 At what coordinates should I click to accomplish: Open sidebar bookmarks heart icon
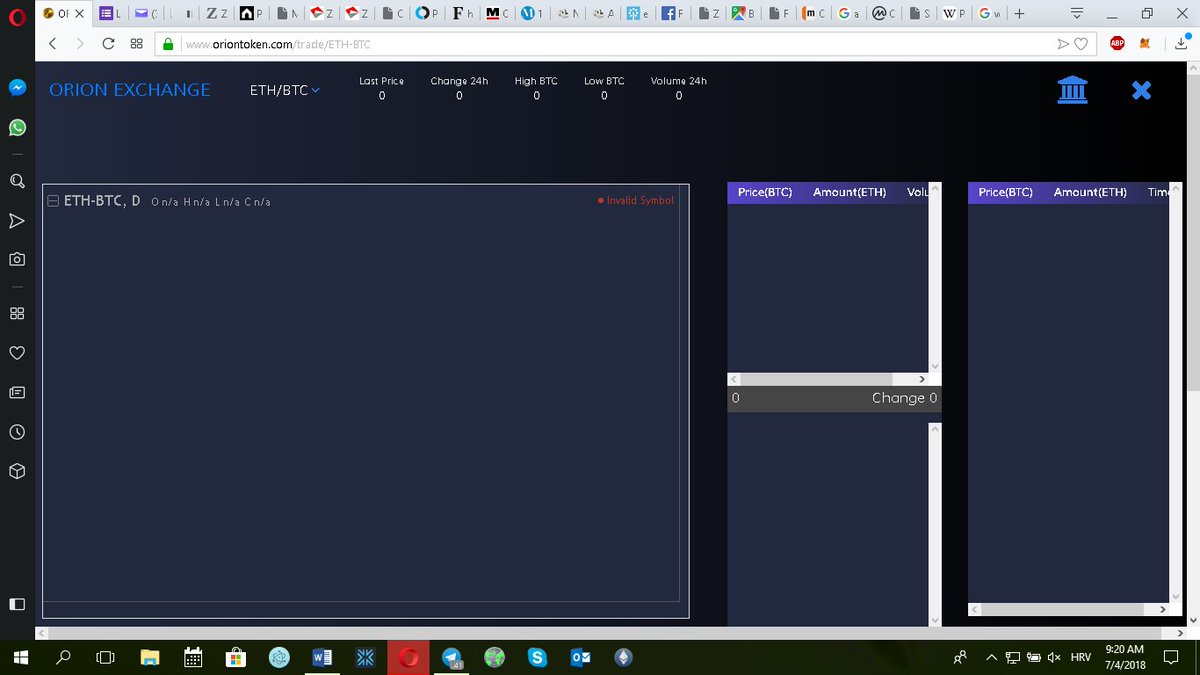[17, 353]
